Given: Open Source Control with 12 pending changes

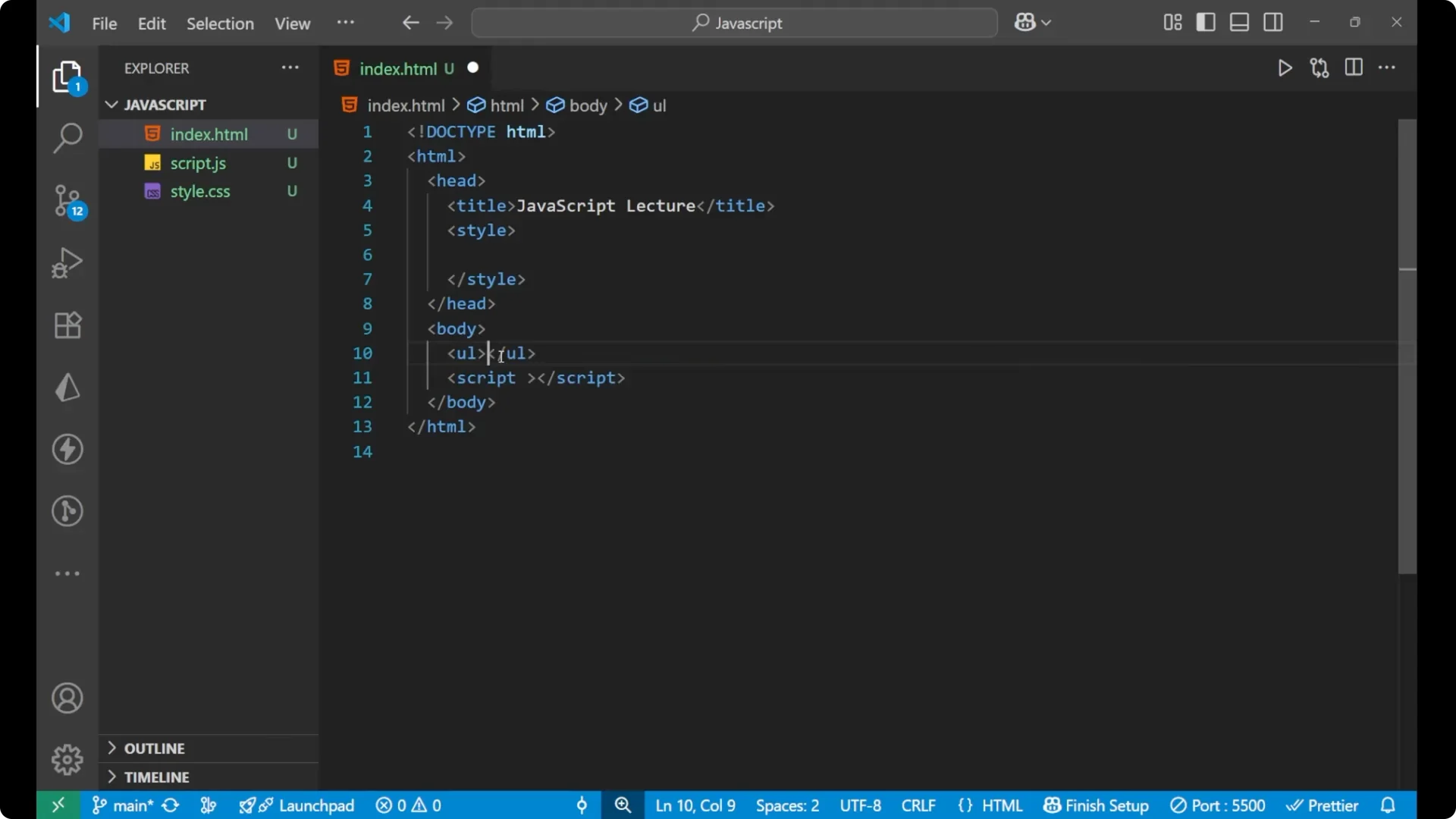Looking at the screenshot, I should [x=67, y=201].
